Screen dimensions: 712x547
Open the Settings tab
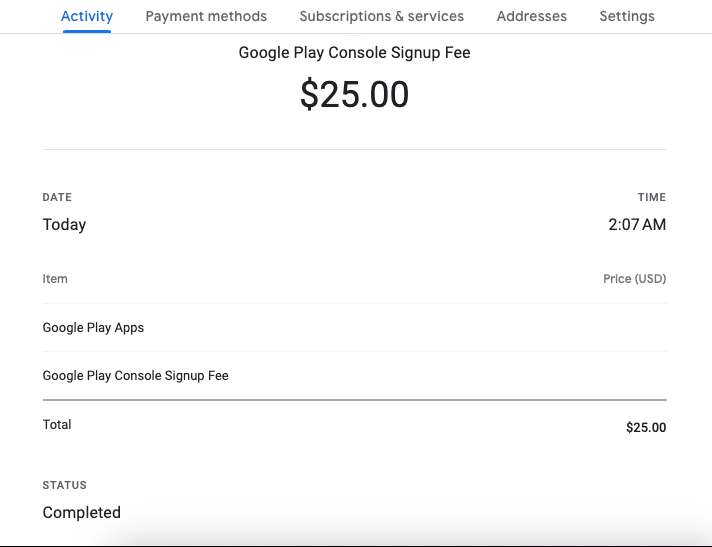[x=627, y=16]
